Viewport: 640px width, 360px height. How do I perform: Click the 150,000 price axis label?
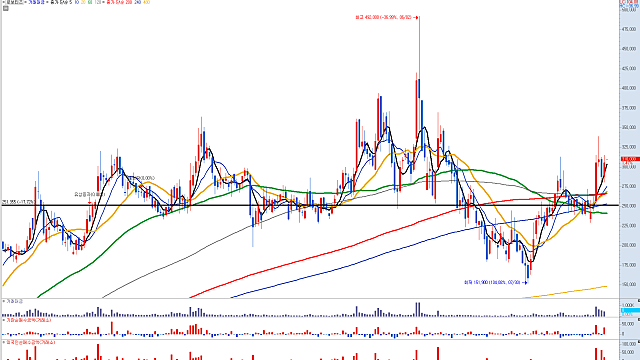pyautogui.click(x=629, y=284)
